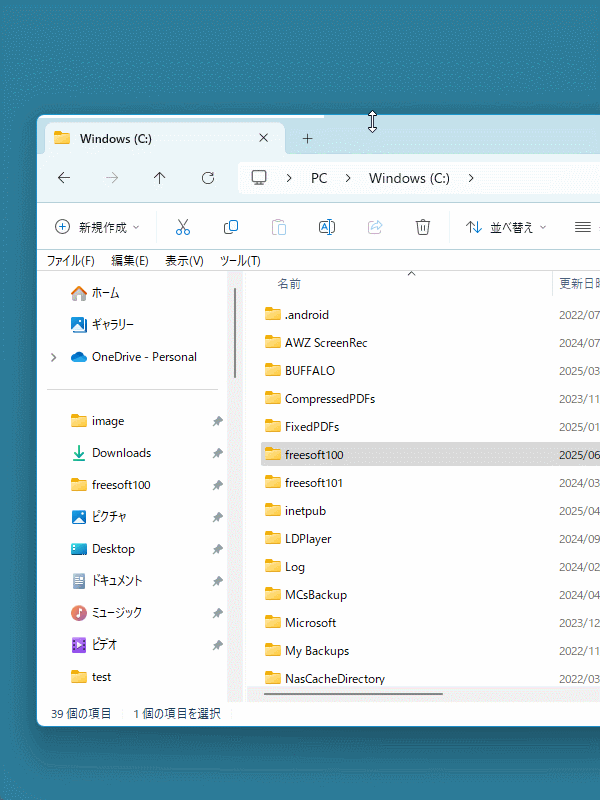Click the pin icon next to ビデオ
Screen dimensions: 600x800
(x=218, y=645)
